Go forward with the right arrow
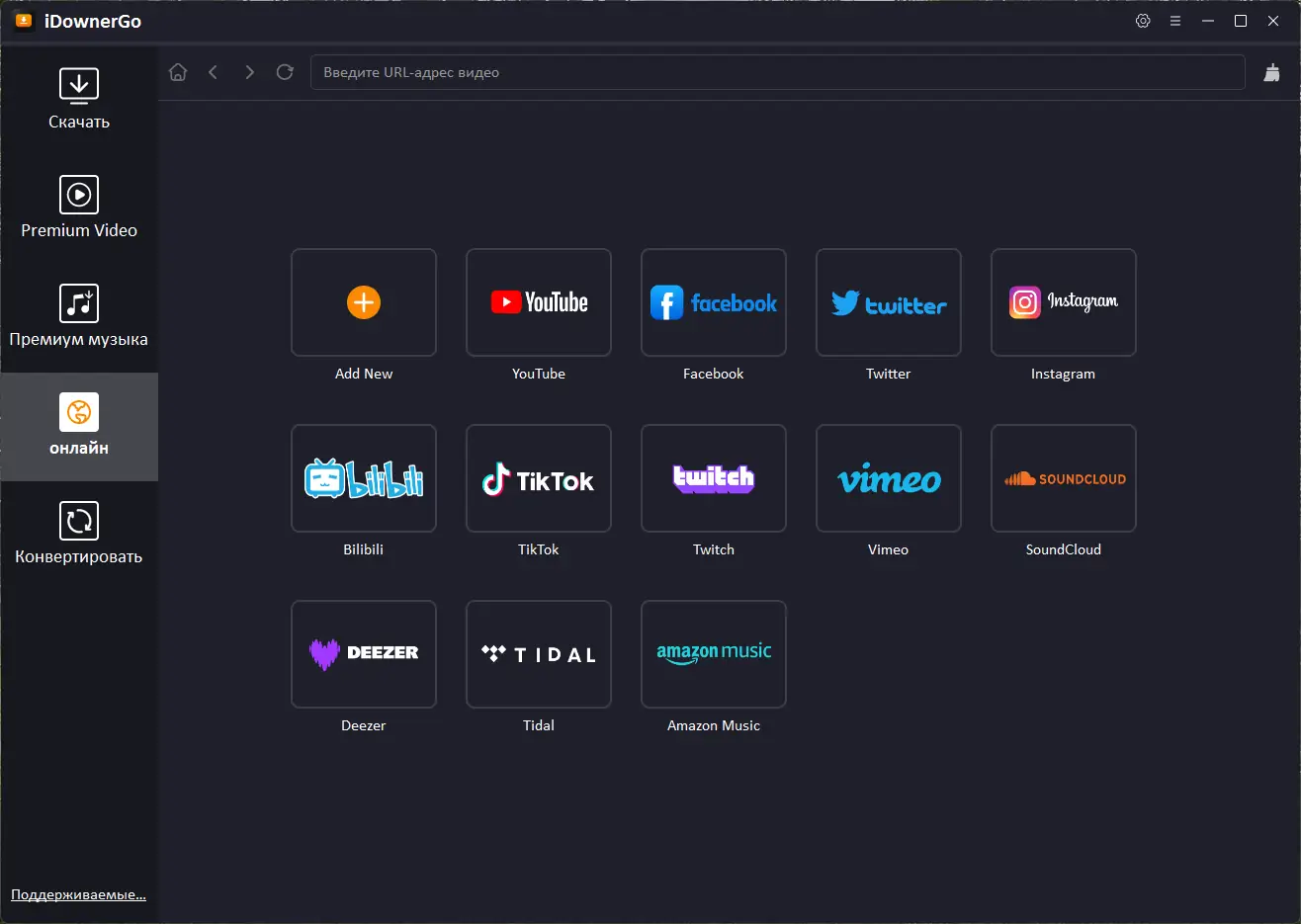Image resolution: width=1301 pixels, height=924 pixels. coord(249,72)
